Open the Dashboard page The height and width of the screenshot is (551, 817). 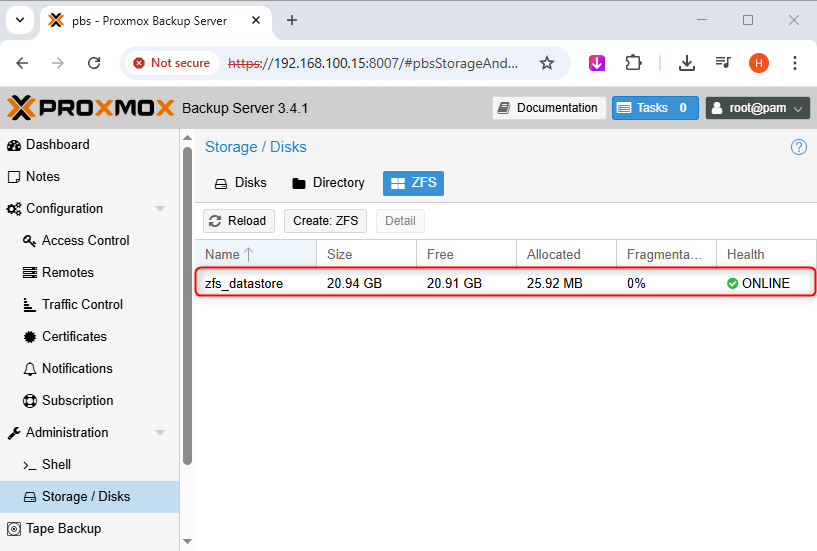(57, 144)
